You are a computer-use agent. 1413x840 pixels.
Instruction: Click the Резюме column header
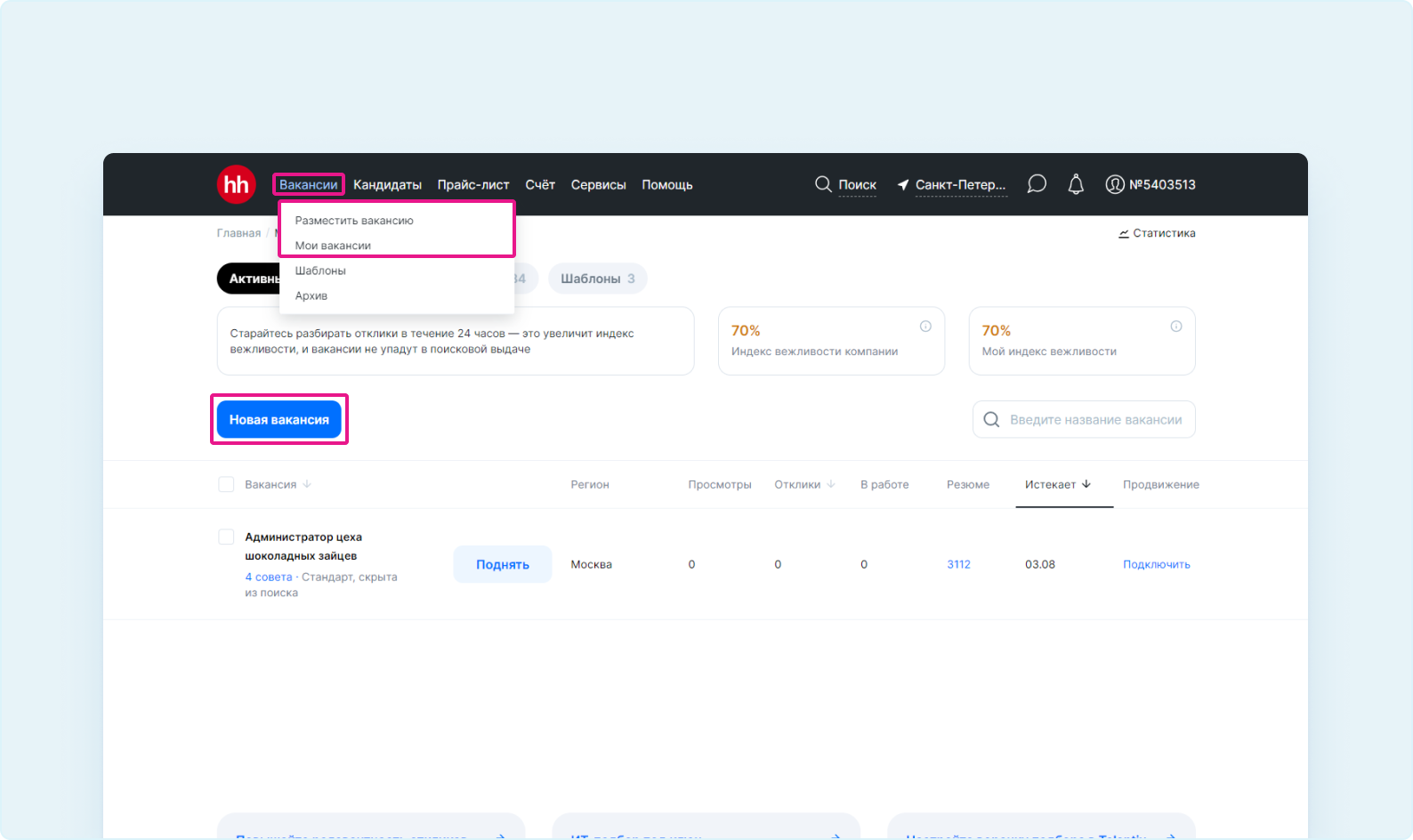(x=968, y=484)
